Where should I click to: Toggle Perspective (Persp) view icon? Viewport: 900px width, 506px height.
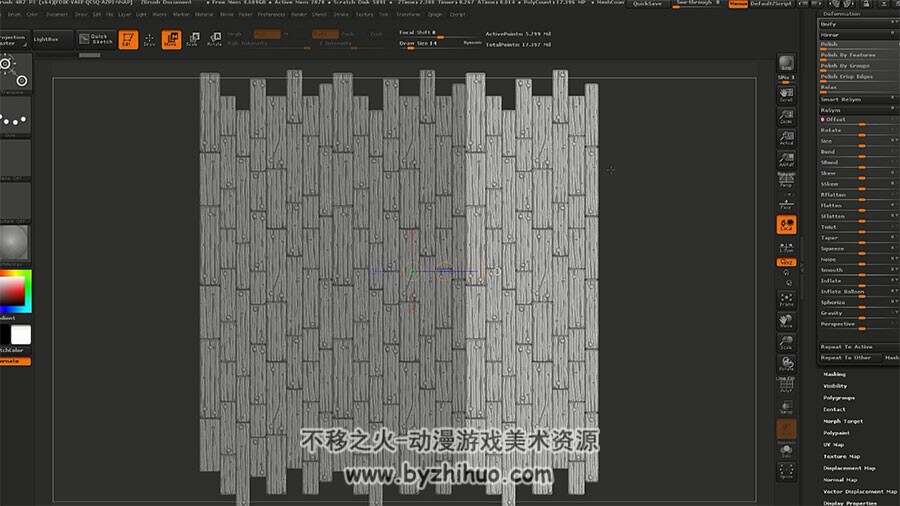pyautogui.click(x=786, y=181)
